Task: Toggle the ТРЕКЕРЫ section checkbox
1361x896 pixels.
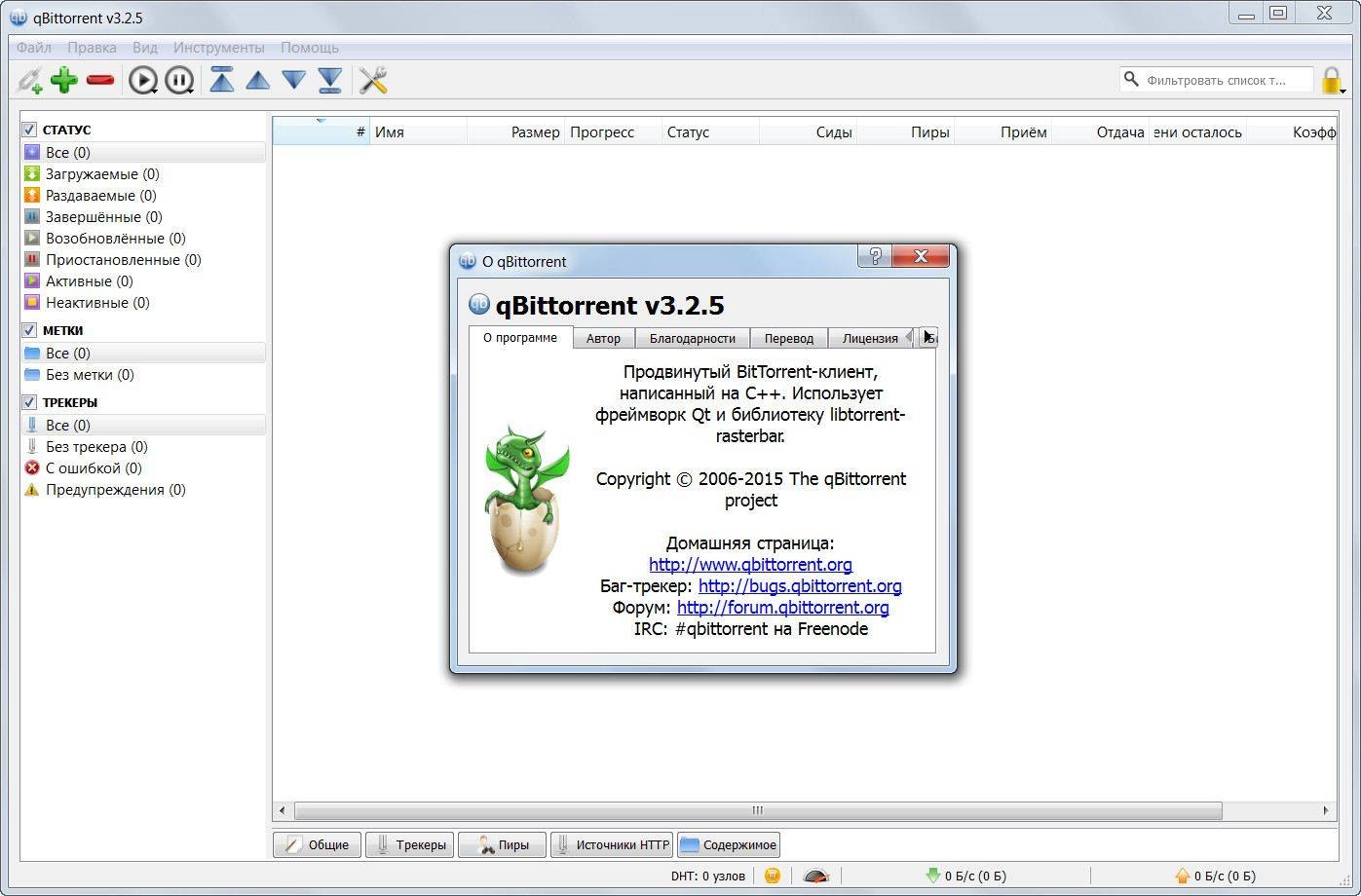Action: click(x=29, y=402)
